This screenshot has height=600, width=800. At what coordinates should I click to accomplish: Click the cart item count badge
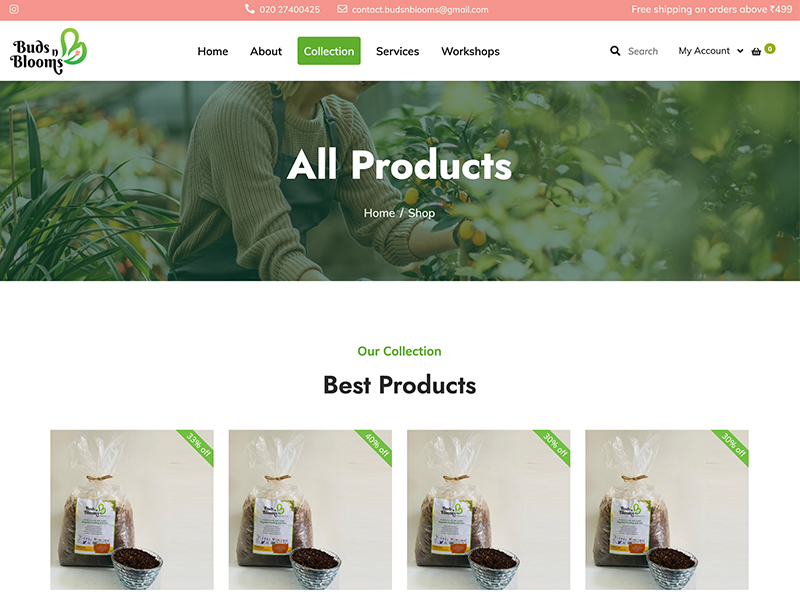(x=770, y=48)
